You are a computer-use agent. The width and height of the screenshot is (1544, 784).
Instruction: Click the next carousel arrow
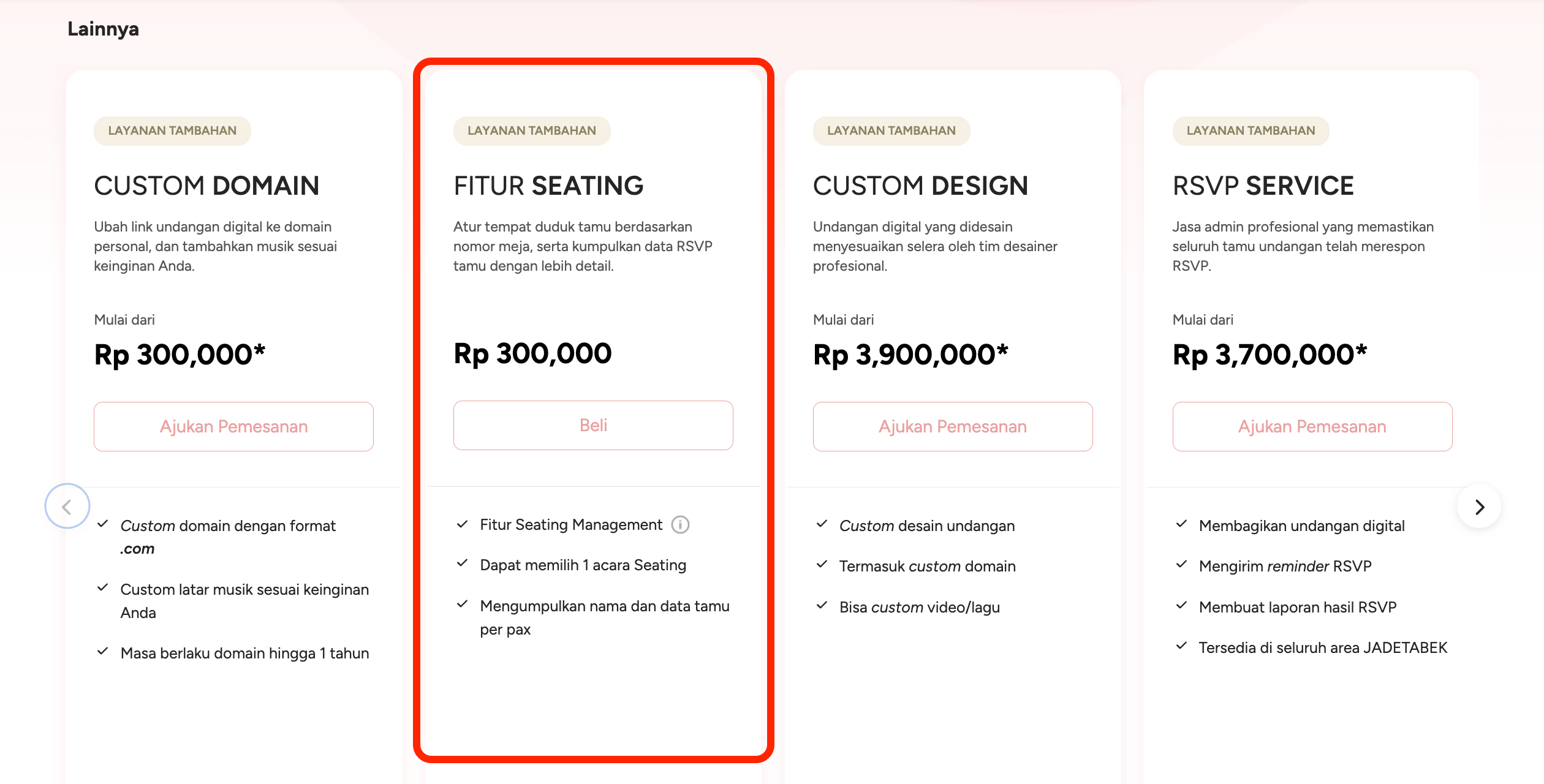[x=1479, y=507]
